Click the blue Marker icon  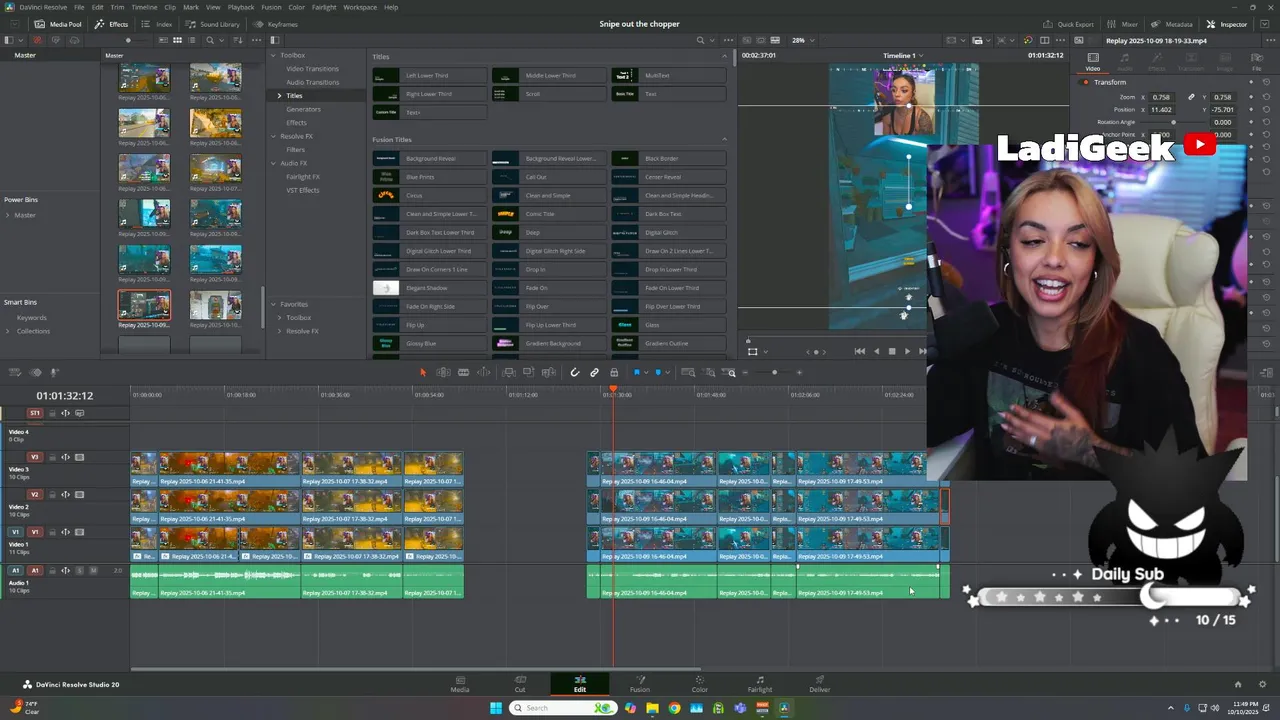[x=658, y=372]
